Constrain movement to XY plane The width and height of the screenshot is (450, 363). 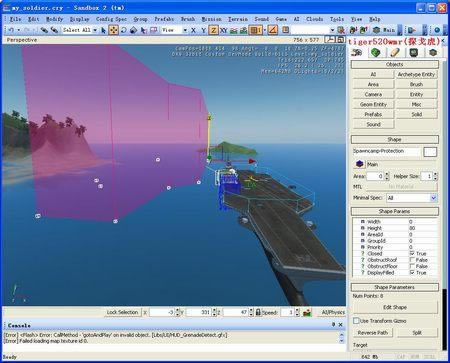tap(223, 30)
